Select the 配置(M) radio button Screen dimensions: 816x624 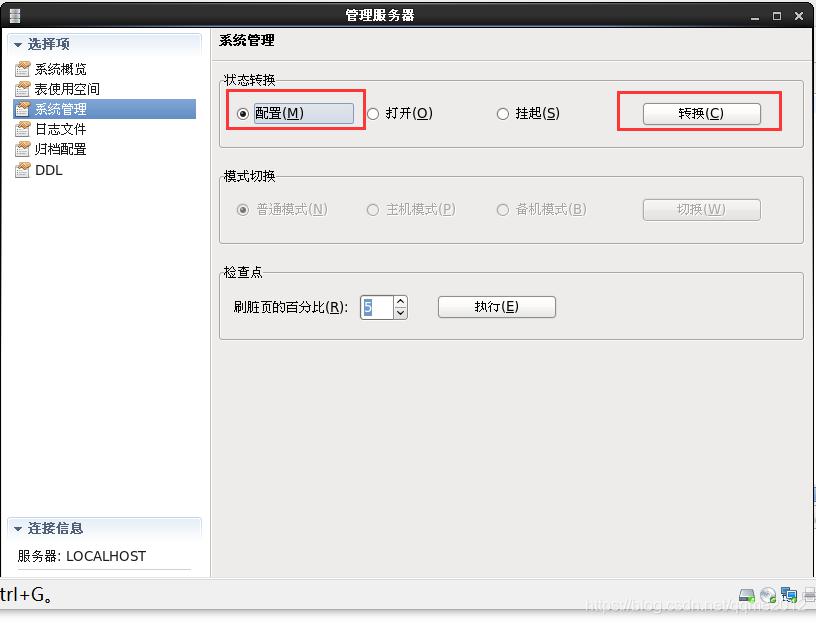(x=243, y=114)
